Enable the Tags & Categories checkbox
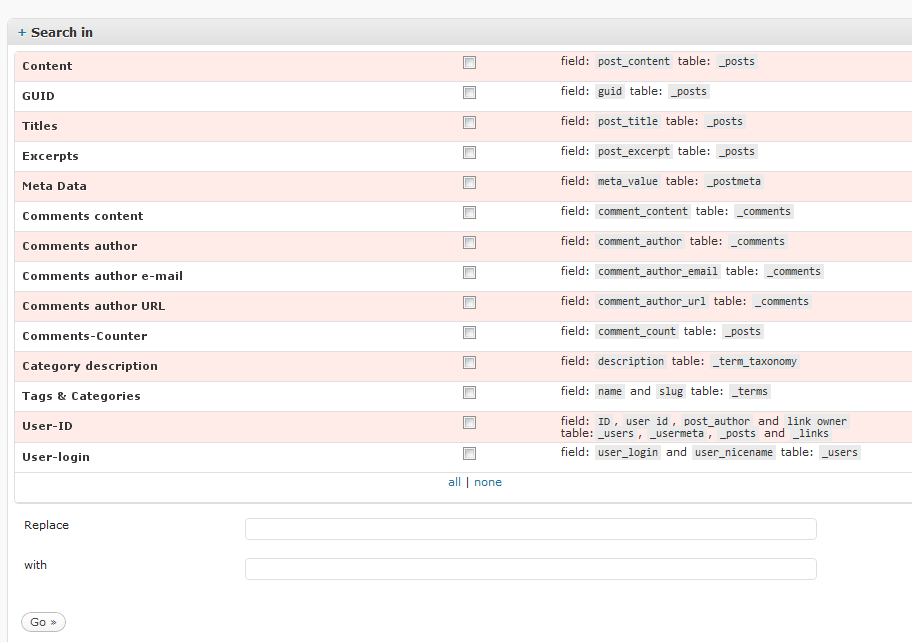 tap(469, 393)
